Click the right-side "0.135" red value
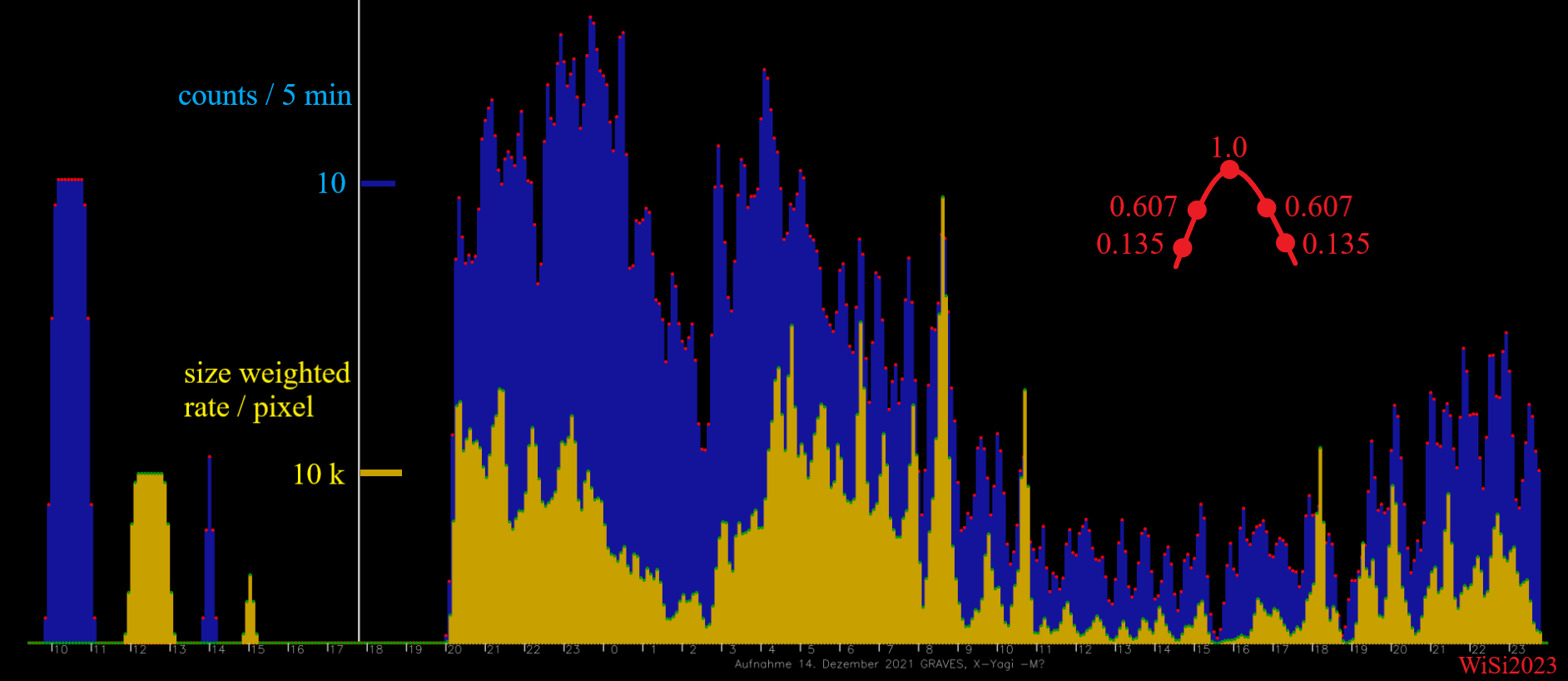The width and height of the screenshot is (1568, 681). [x=1336, y=244]
